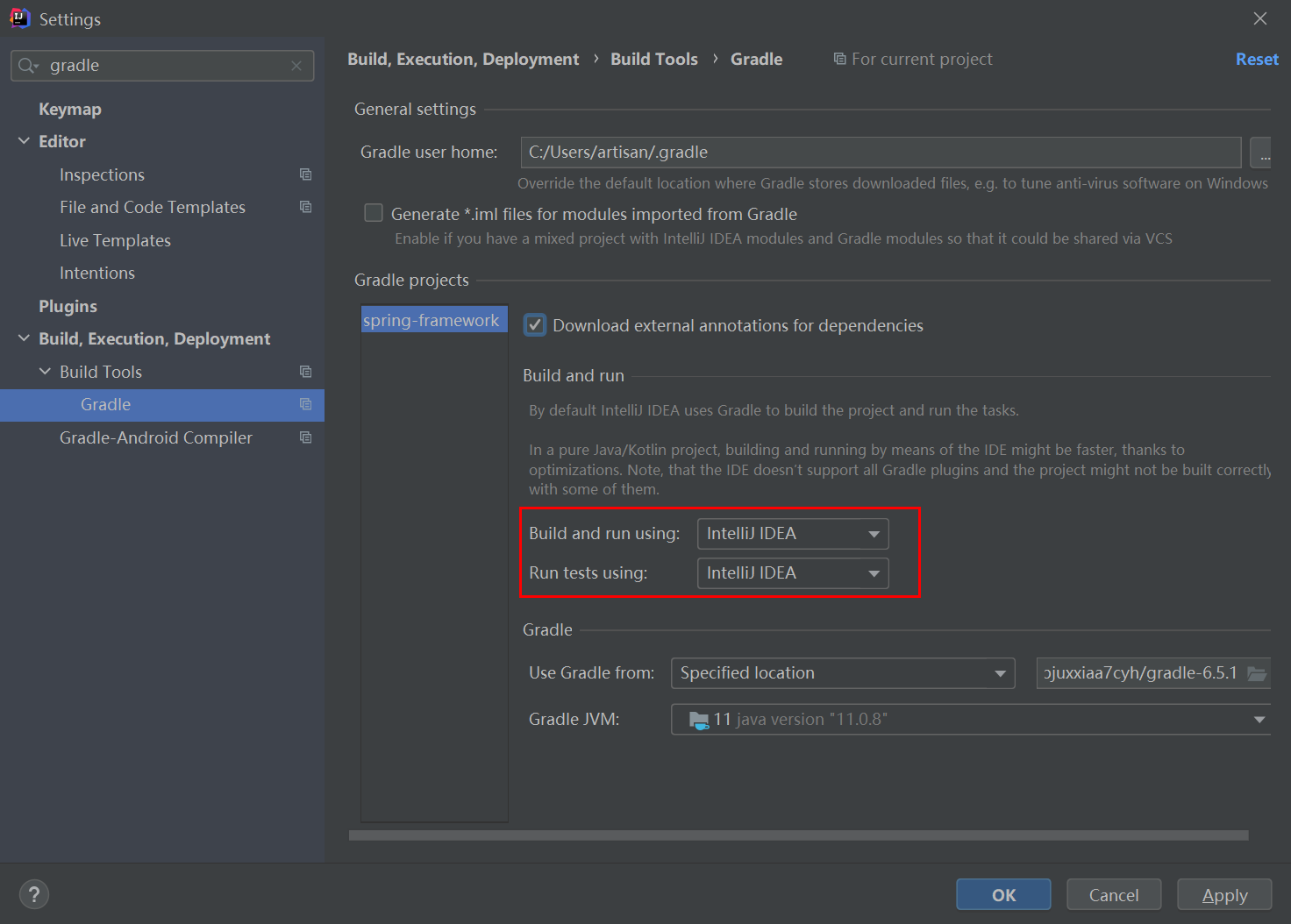The height and width of the screenshot is (924, 1291).
Task: Click the Reset link
Action: (1257, 59)
